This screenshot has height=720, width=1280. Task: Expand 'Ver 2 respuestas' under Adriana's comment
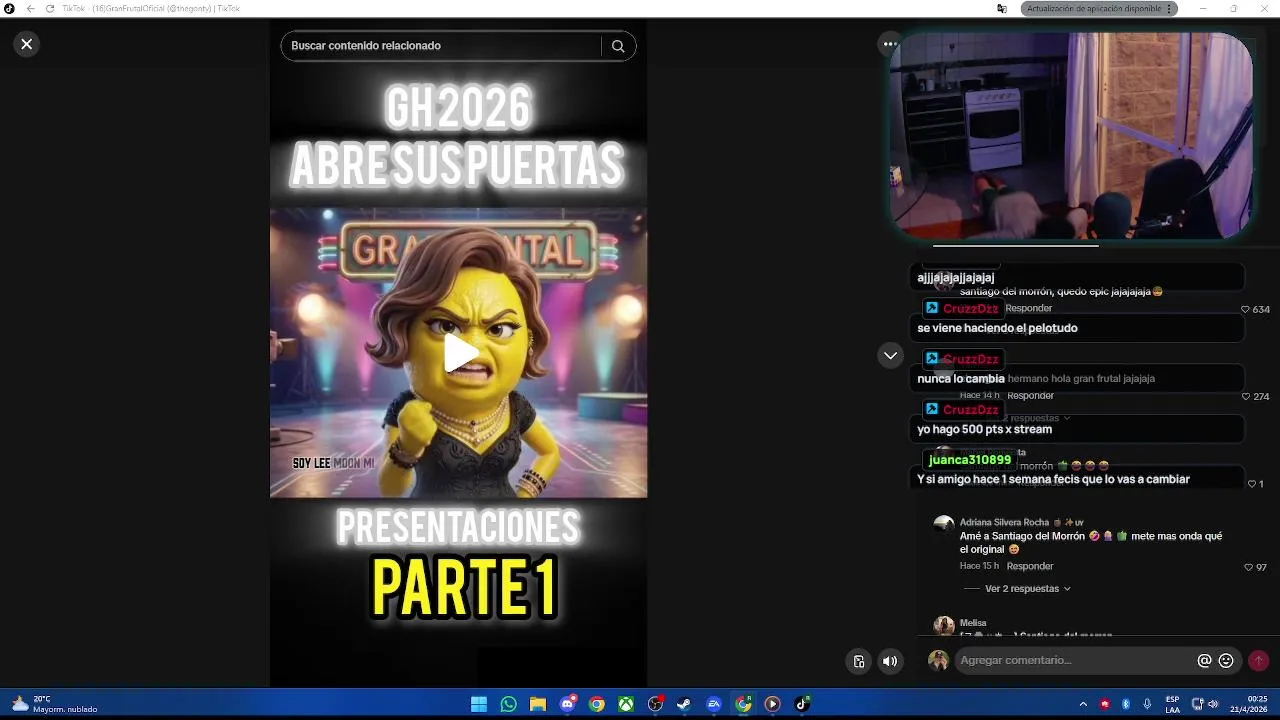(1027, 589)
